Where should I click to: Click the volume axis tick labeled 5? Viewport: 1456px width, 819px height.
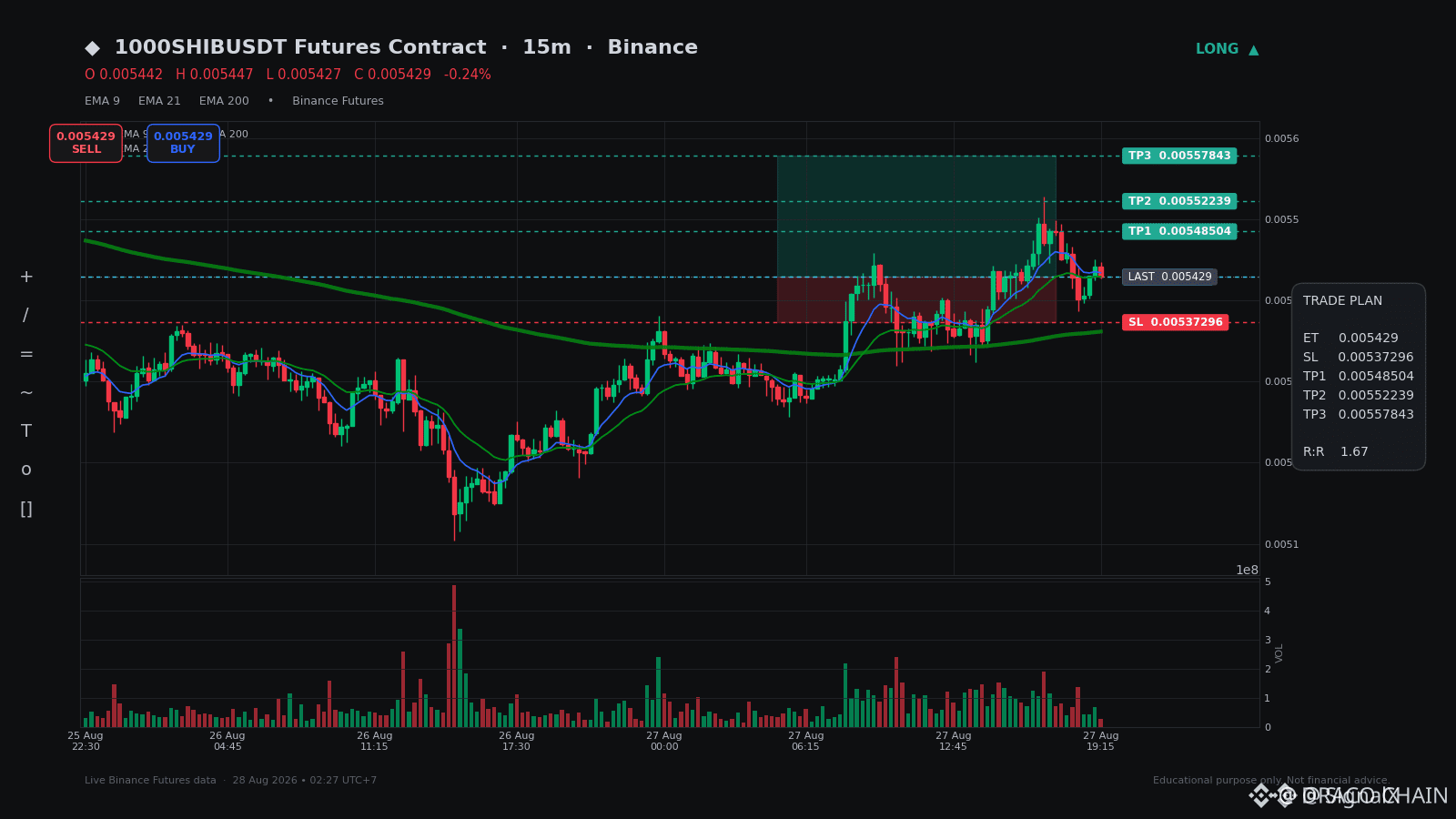pyautogui.click(x=1268, y=581)
